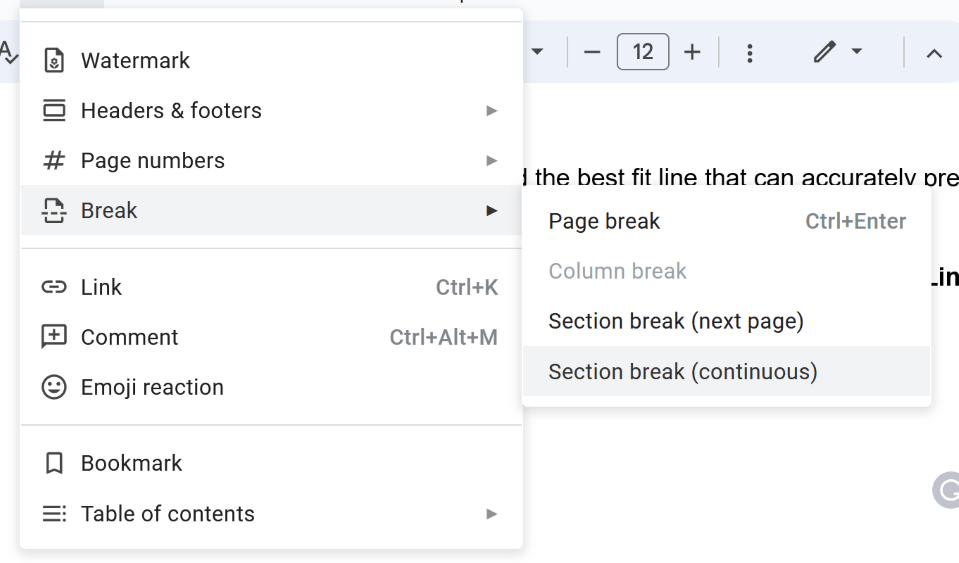Click the Emoji reaction smiley icon
Image resolution: width=959 pixels, height=563 pixels.
coord(54,388)
